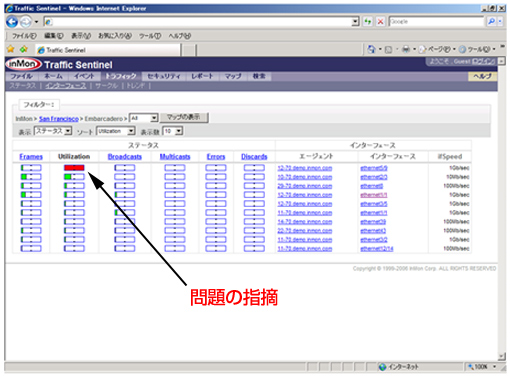Open the セキュリティ navigation tab
The image size is (510, 379).
(x=163, y=76)
